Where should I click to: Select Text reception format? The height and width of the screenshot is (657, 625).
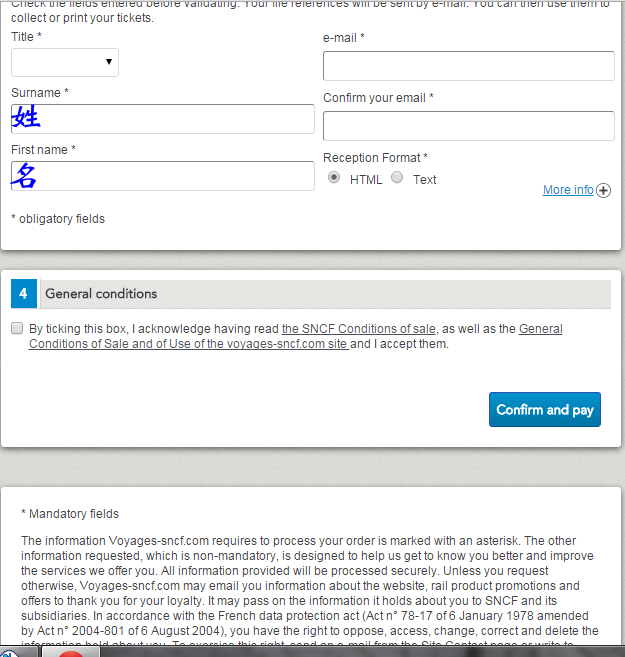pyautogui.click(x=397, y=178)
